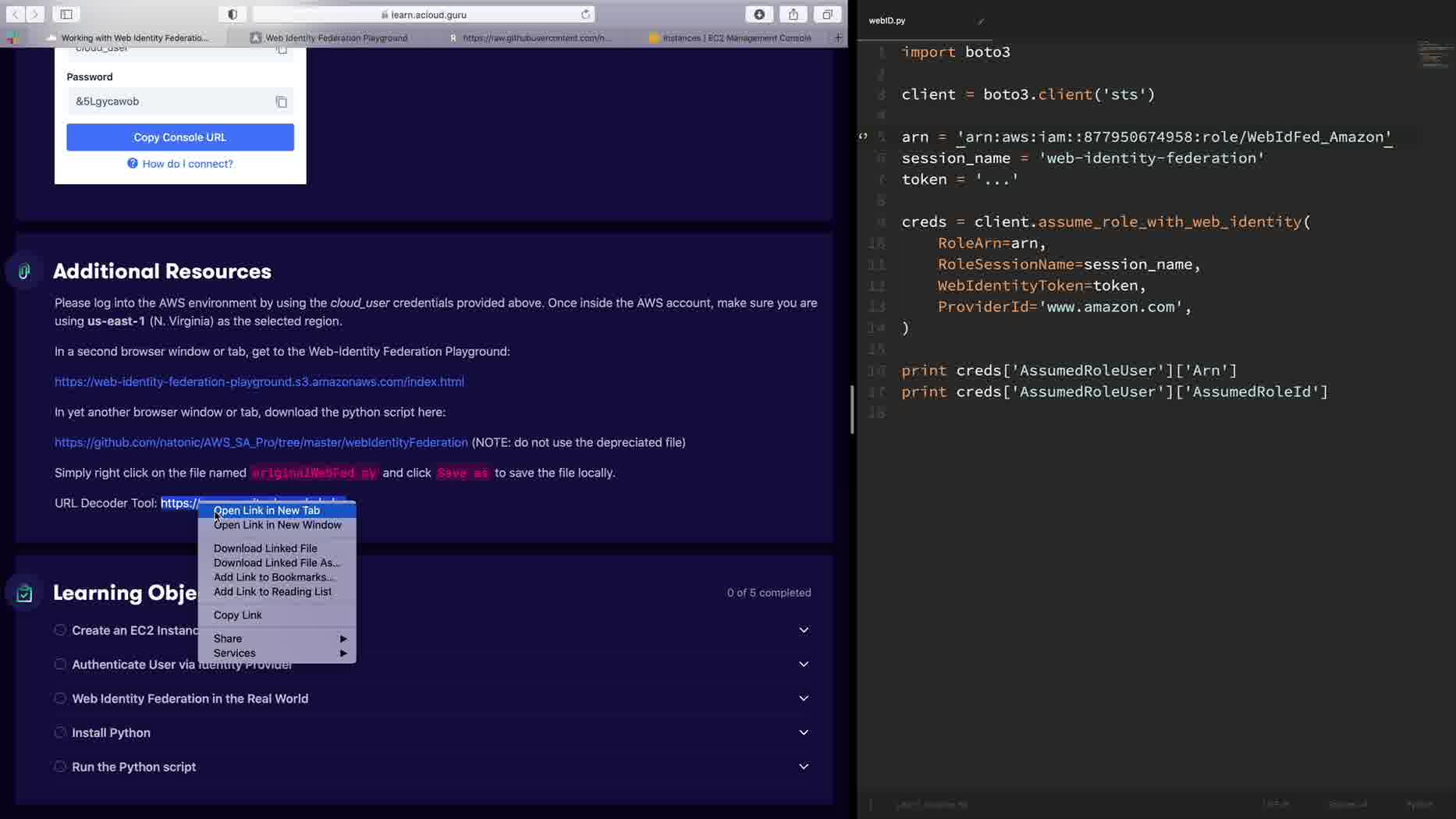Mark Install Python objective circle
The height and width of the screenshot is (819, 1456).
point(60,732)
